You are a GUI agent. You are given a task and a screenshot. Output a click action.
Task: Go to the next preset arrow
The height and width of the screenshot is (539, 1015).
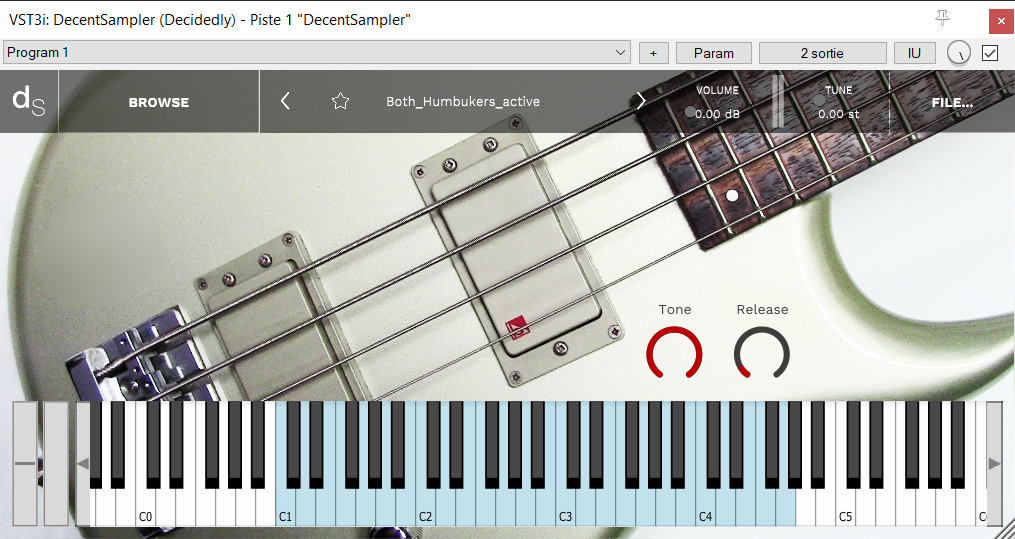pyautogui.click(x=641, y=101)
